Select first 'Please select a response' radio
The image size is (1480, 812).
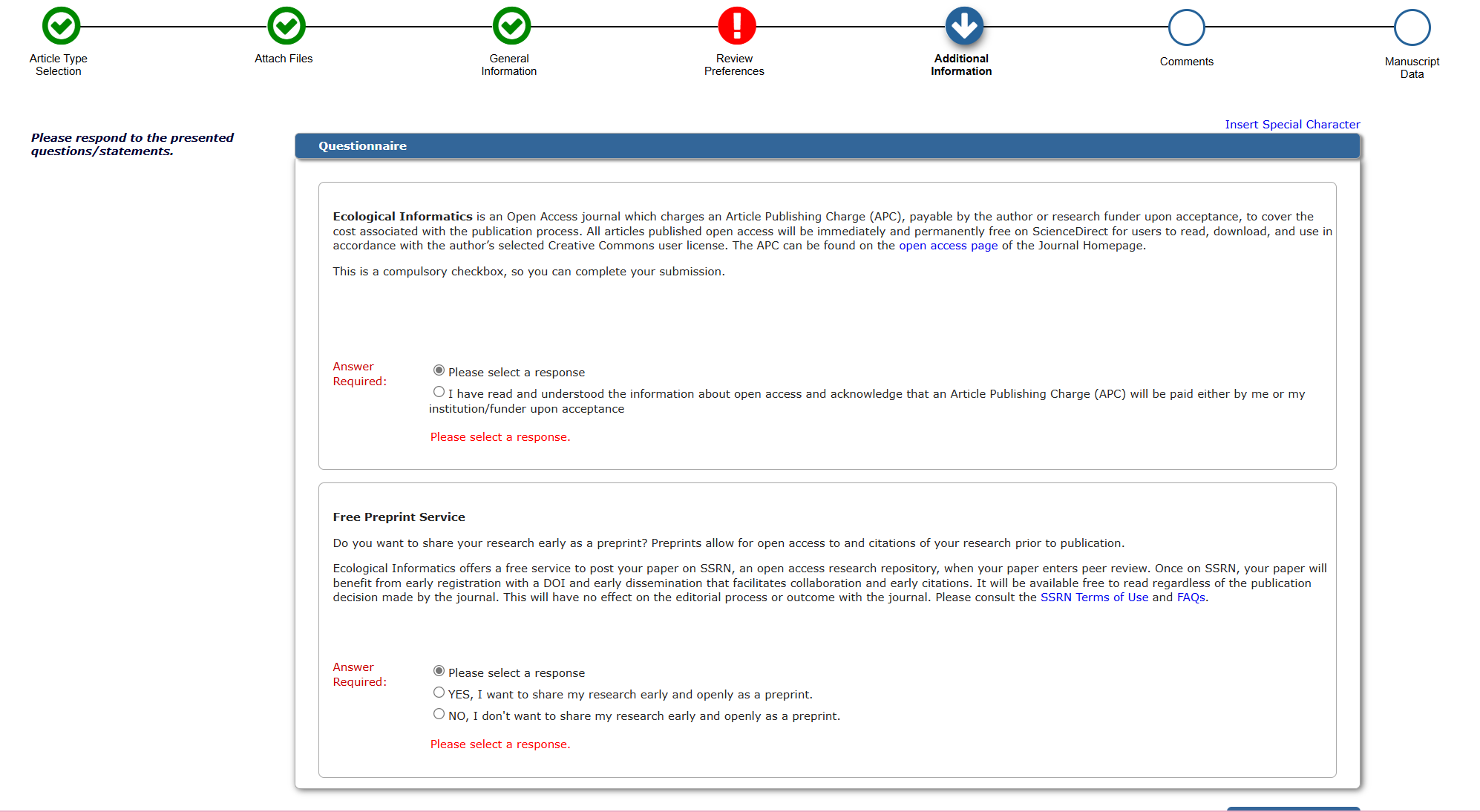click(439, 370)
